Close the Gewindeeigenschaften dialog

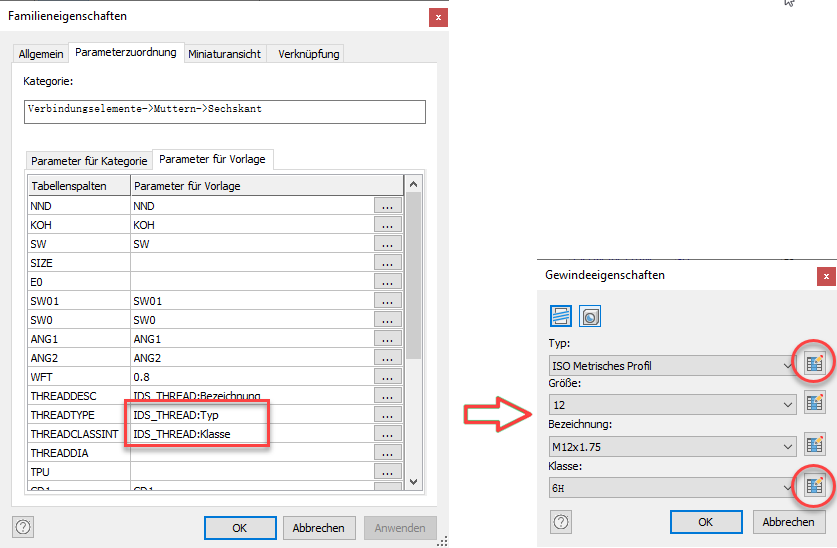tap(826, 276)
